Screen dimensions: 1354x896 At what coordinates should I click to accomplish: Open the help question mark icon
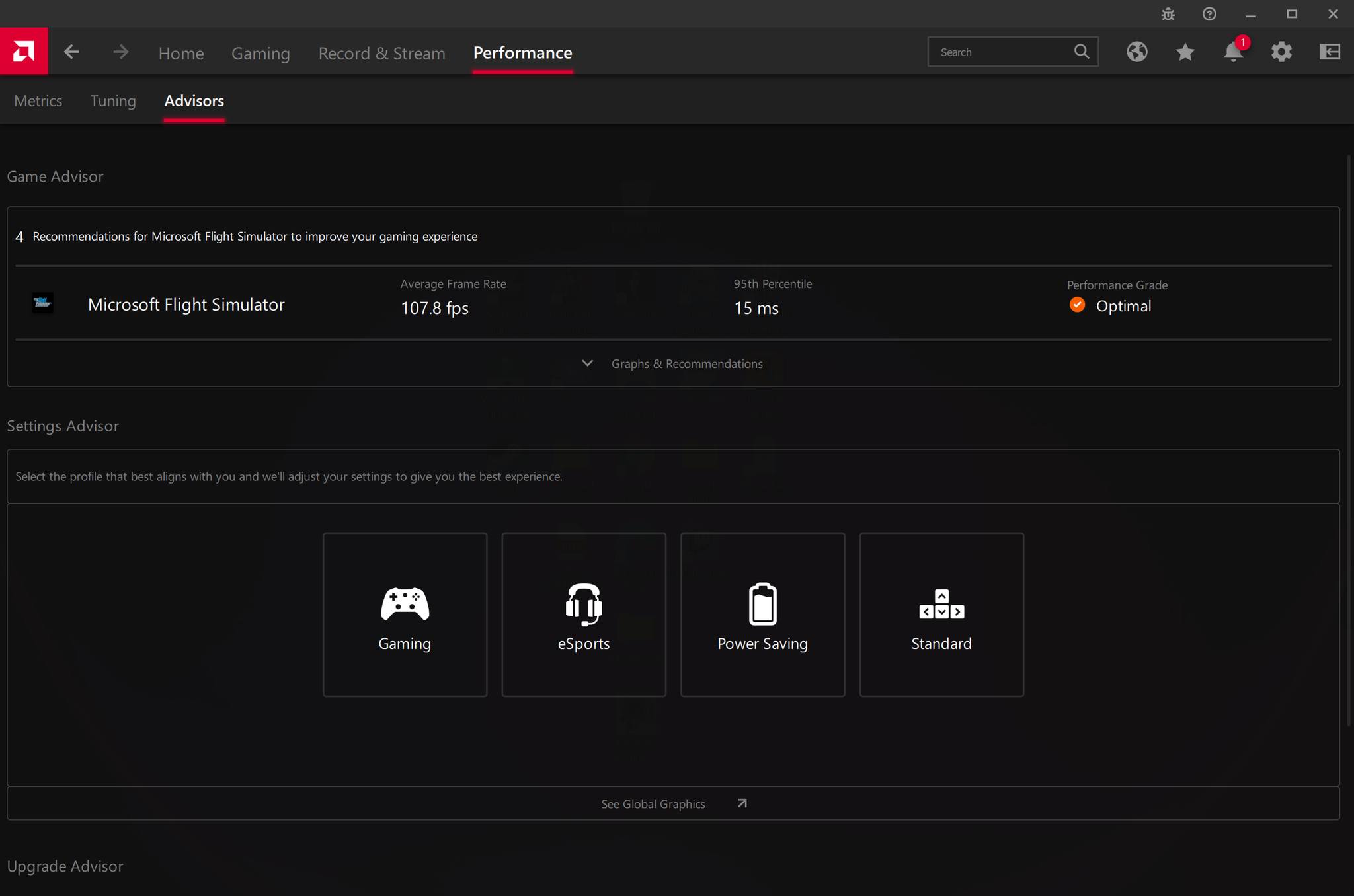[x=1209, y=14]
